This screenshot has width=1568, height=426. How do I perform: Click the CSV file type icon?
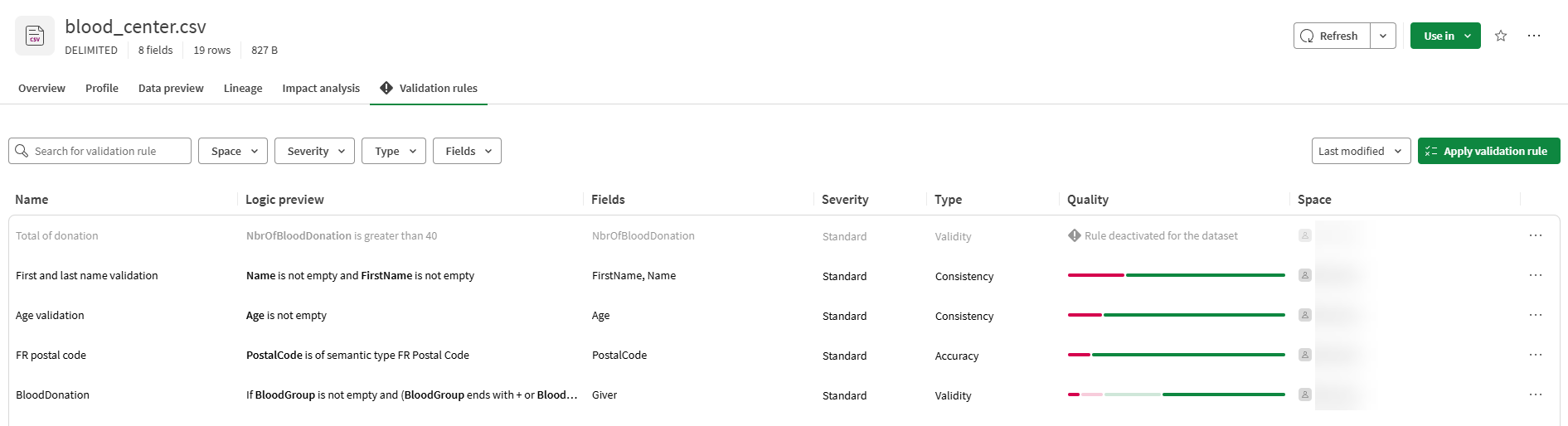click(35, 36)
